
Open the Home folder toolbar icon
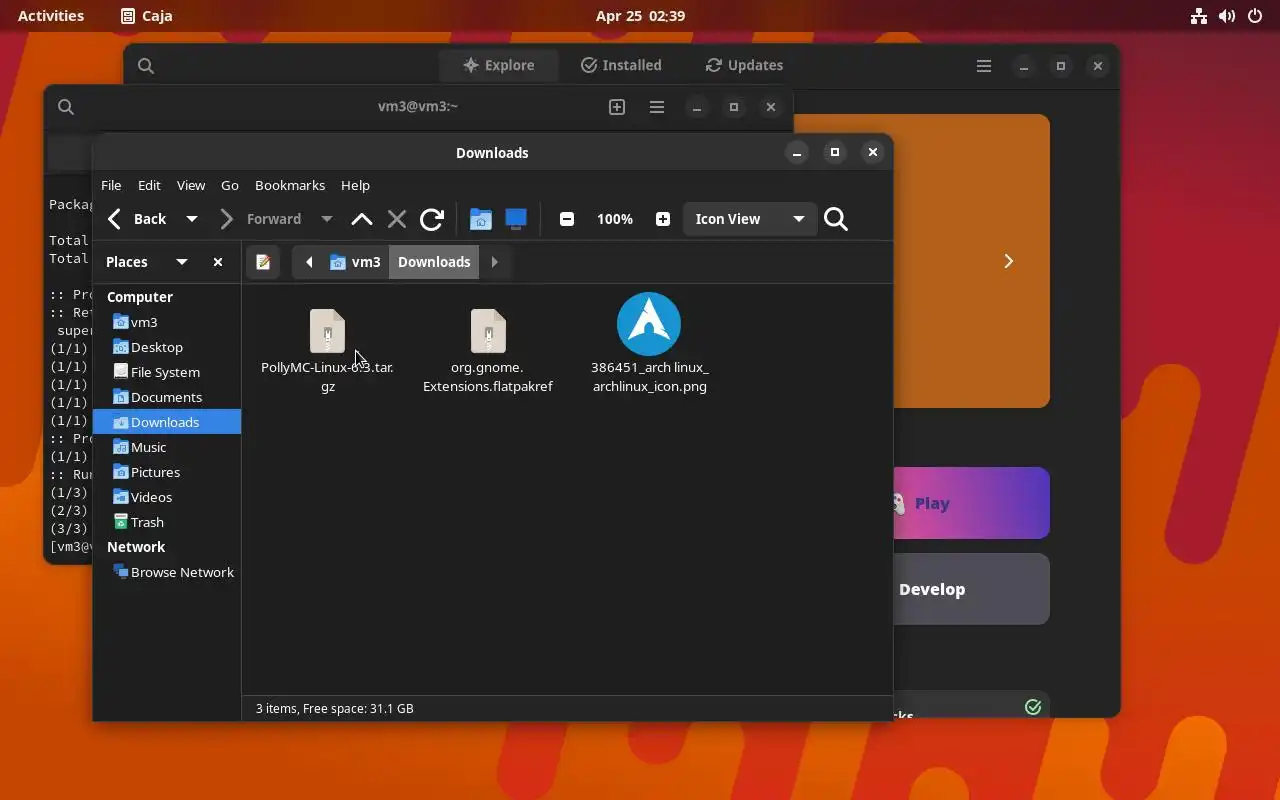click(x=481, y=219)
